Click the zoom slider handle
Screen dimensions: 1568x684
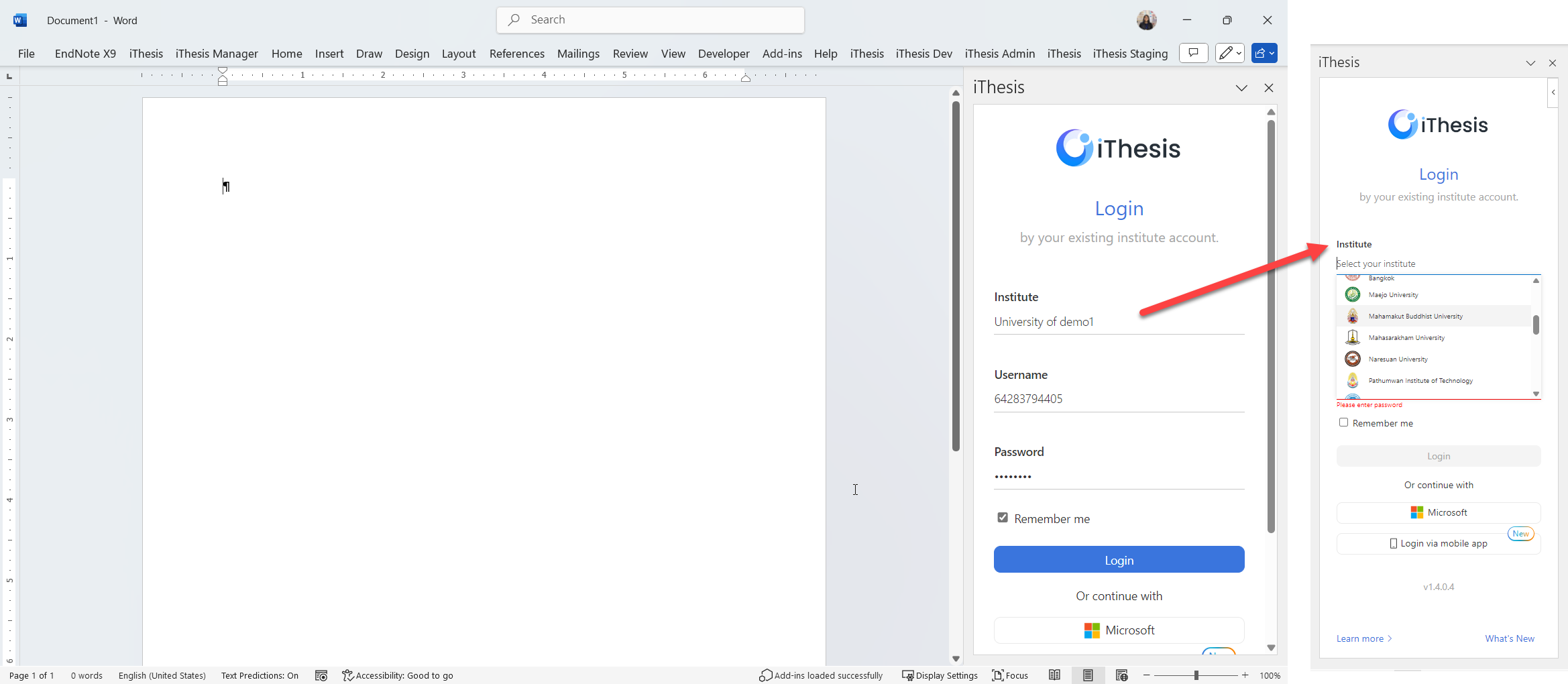coord(1196,675)
